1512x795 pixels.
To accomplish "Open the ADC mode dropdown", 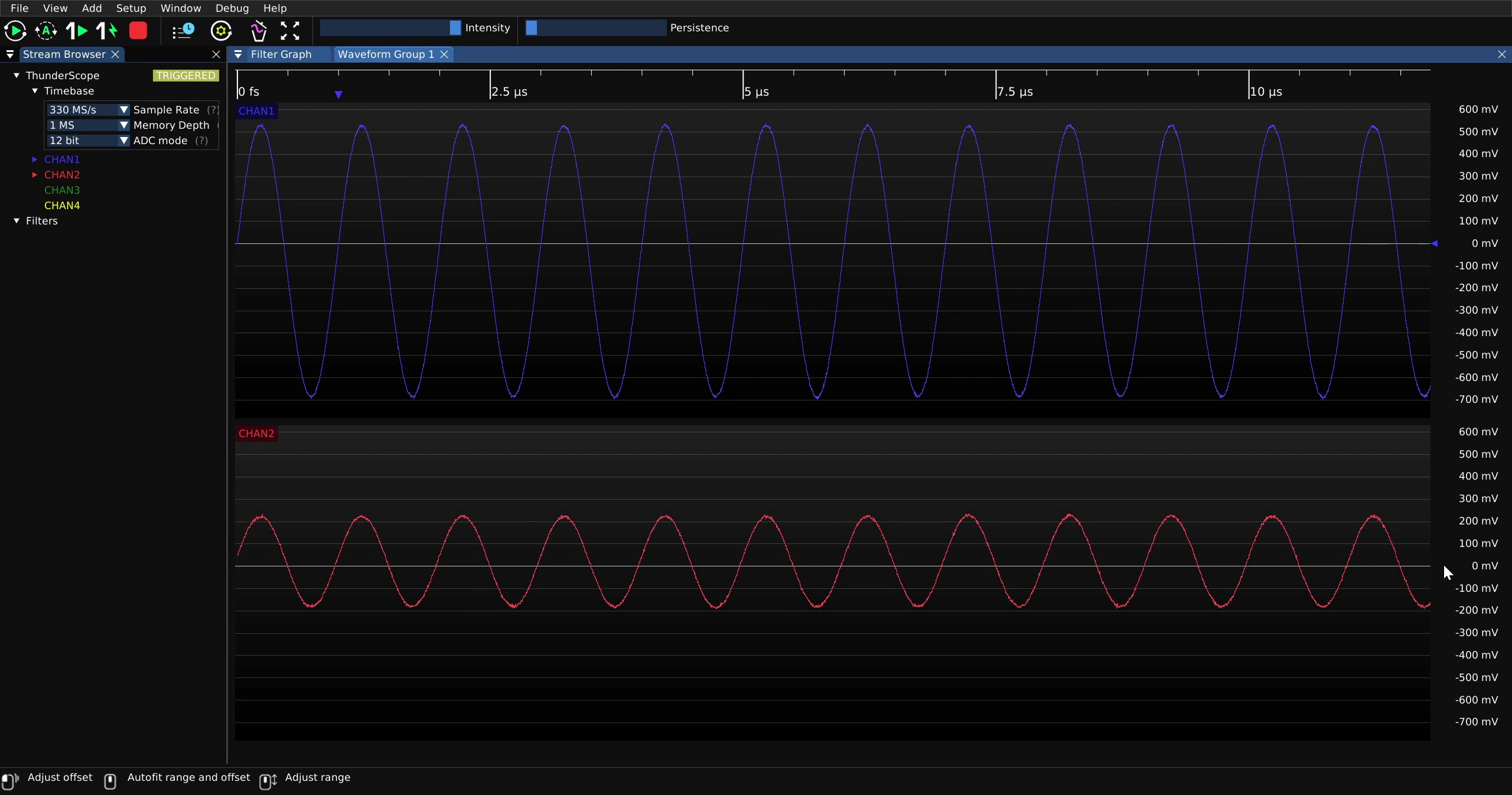I will [88, 141].
